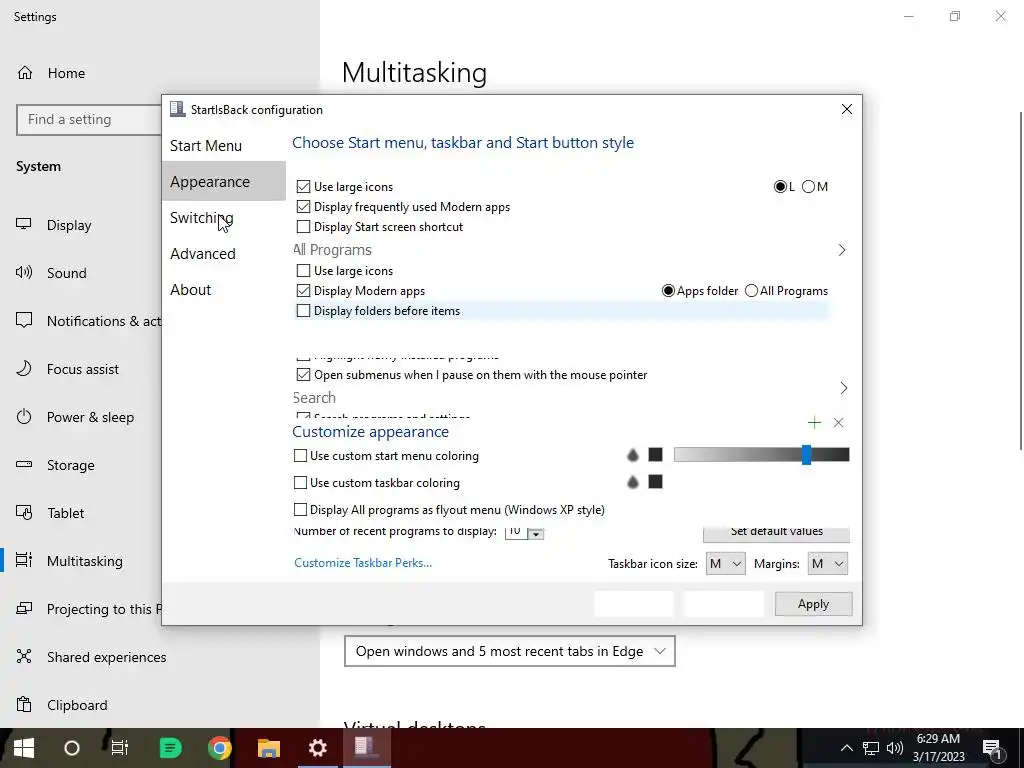Switch to Settings gear on taskbar
This screenshot has height=768, width=1024.
pos(317,748)
